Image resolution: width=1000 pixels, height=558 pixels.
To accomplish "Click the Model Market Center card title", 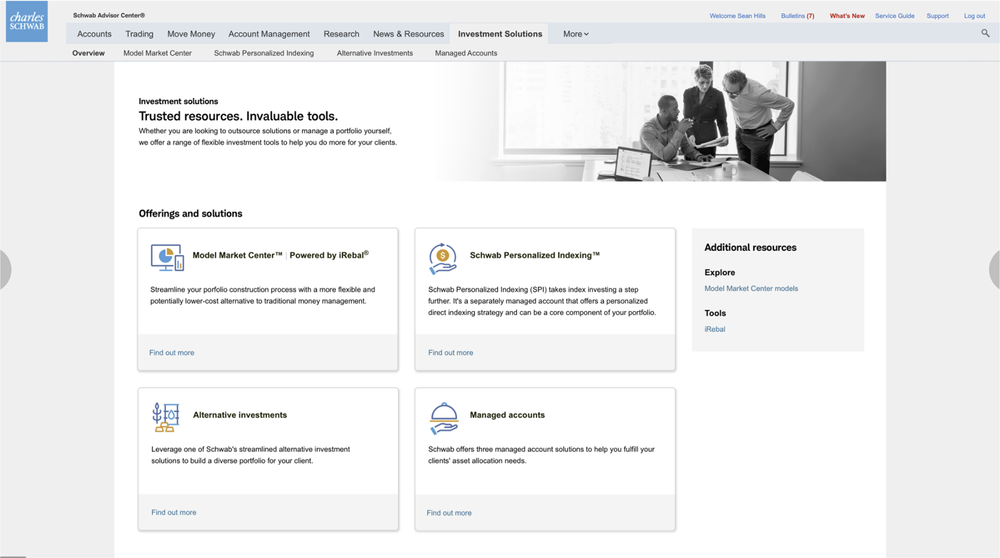I will (x=281, y=255).
